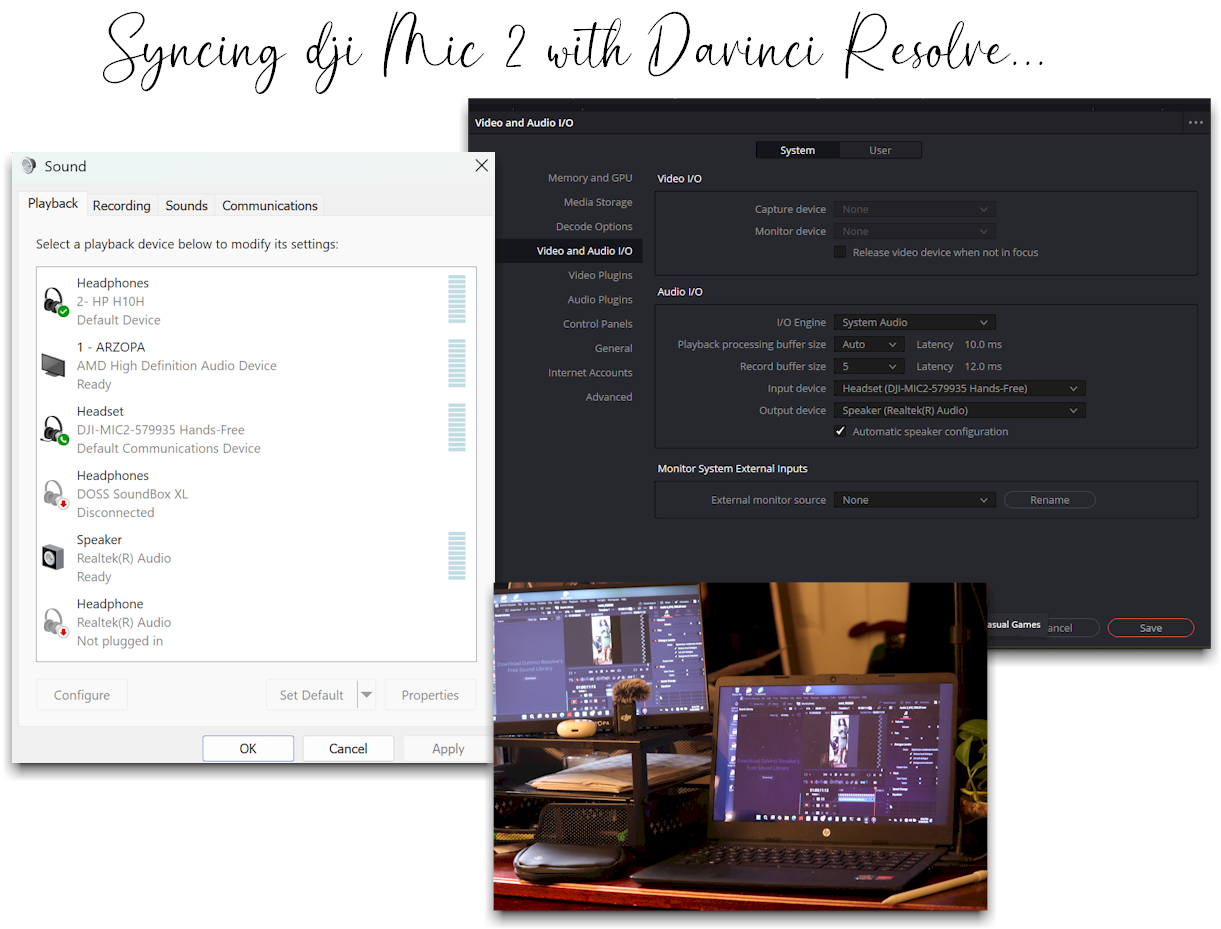Click the level meter beside Realtek Speaker
Image resolution: width=1221 pixels, height=929 pixels.
pyautogui.click(x=457, y=556)
